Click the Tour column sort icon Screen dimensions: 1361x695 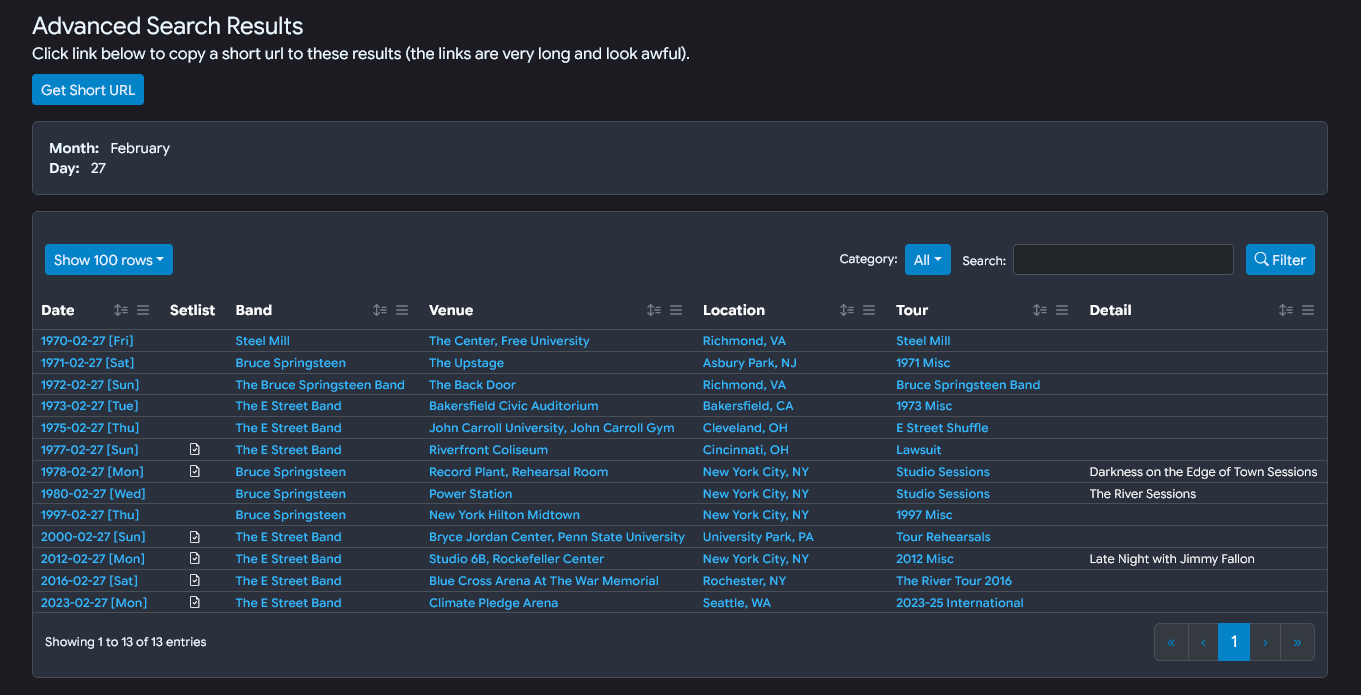click(x=1040, y=310)
